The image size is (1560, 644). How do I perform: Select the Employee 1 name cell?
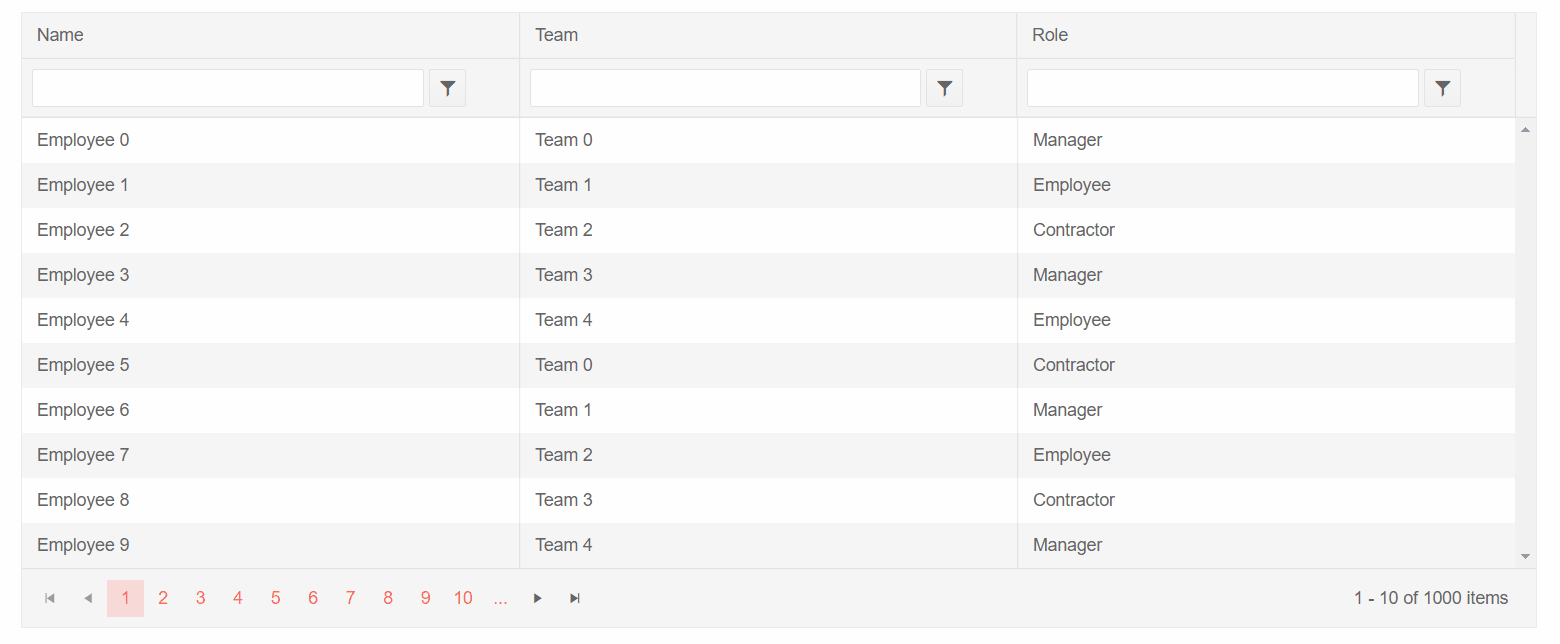click(x=270, y=185)
